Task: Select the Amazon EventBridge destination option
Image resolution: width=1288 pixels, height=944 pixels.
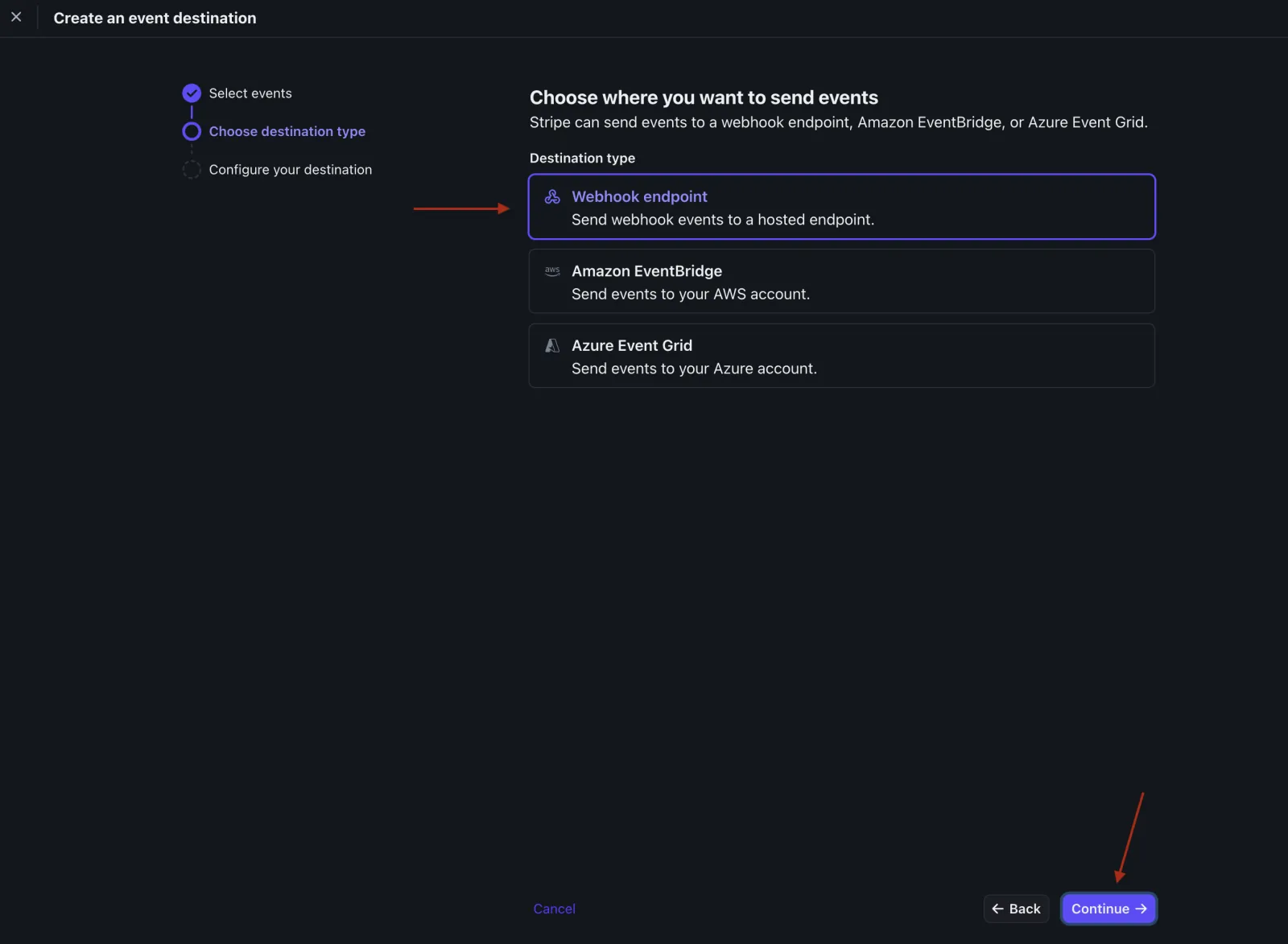Action: pos(841,281)
